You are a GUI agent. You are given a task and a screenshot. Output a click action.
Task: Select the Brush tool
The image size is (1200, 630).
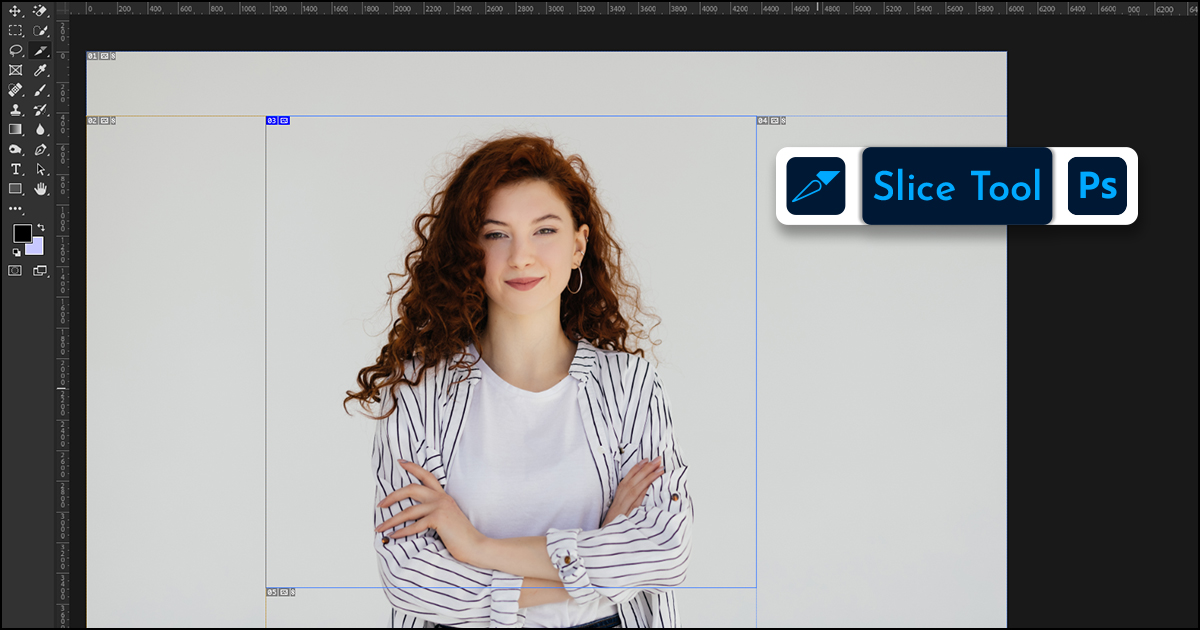click(x=41, y=90)
